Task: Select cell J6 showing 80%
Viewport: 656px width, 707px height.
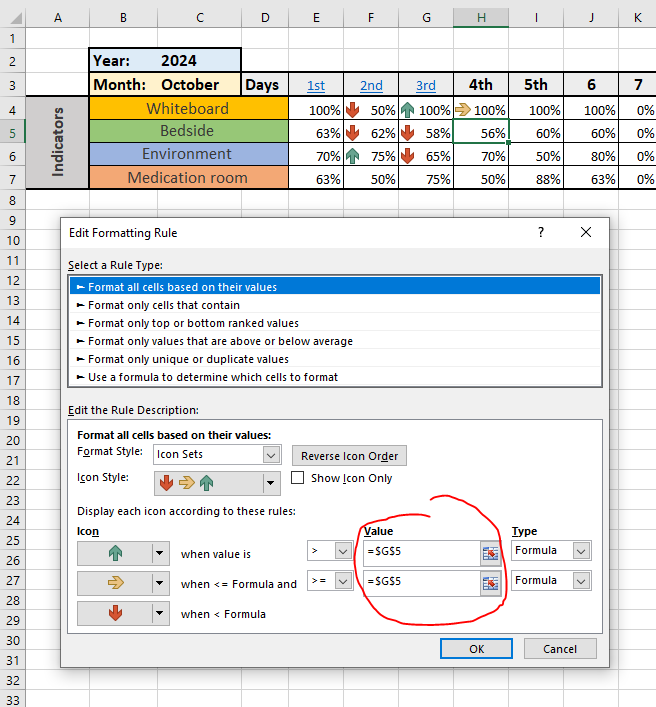Action: pyautogui.click(x=591, y=155)
